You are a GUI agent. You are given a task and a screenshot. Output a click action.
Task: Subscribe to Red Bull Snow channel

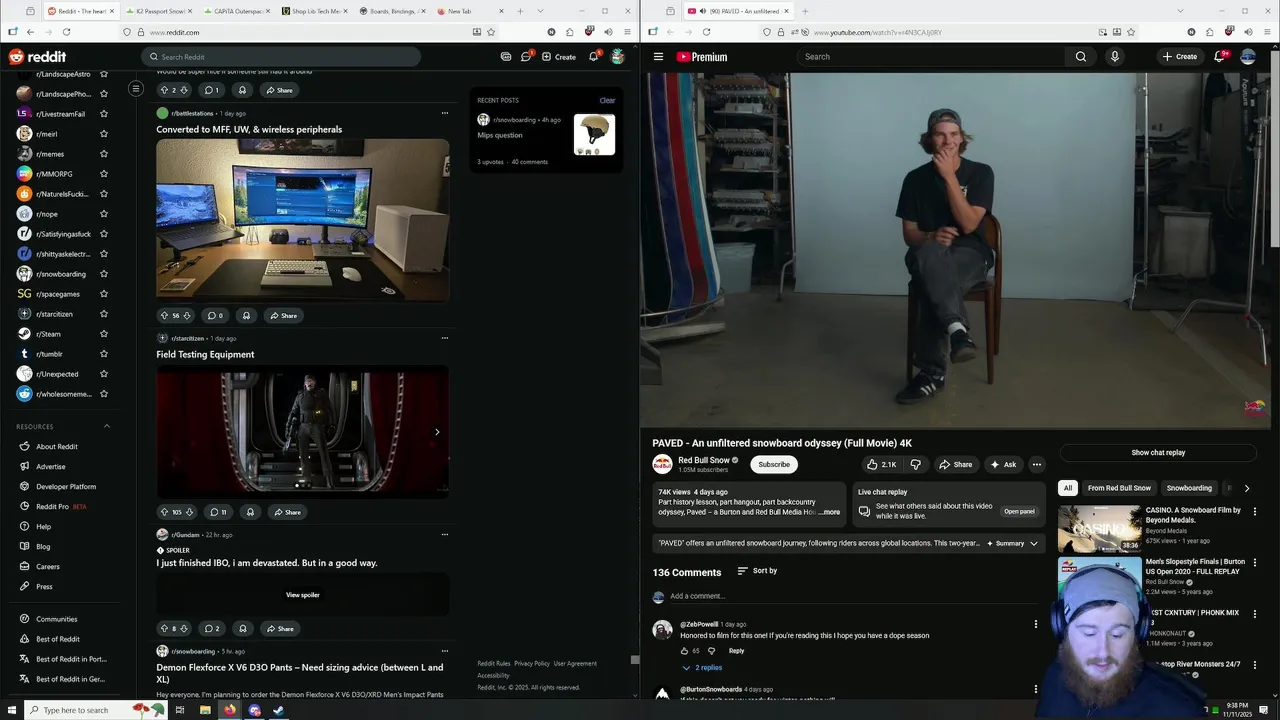pos(774,464)
